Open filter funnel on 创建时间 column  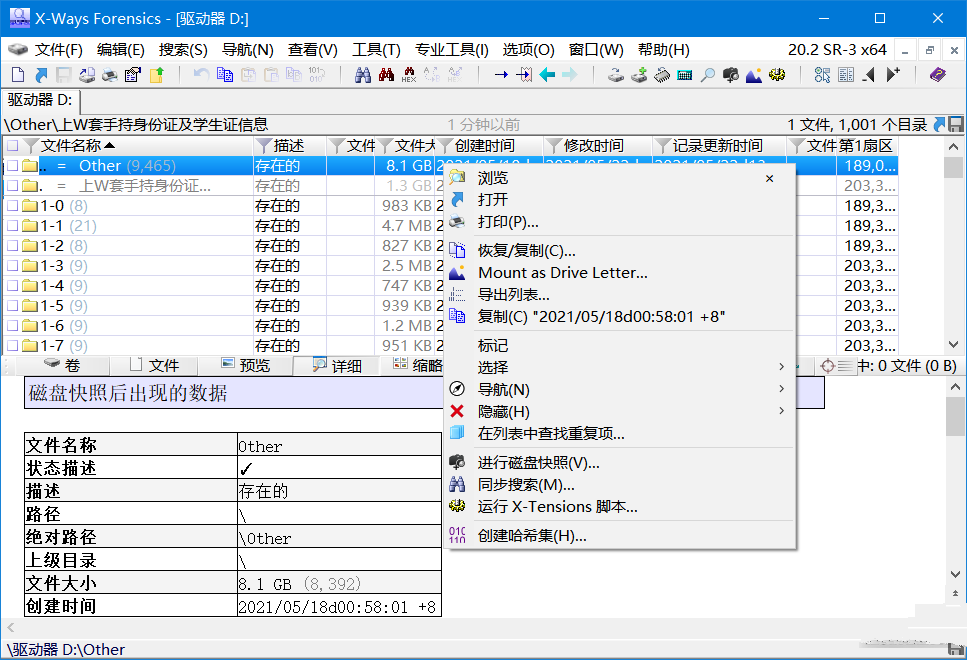pyautogui.click(x=444, y=146)
